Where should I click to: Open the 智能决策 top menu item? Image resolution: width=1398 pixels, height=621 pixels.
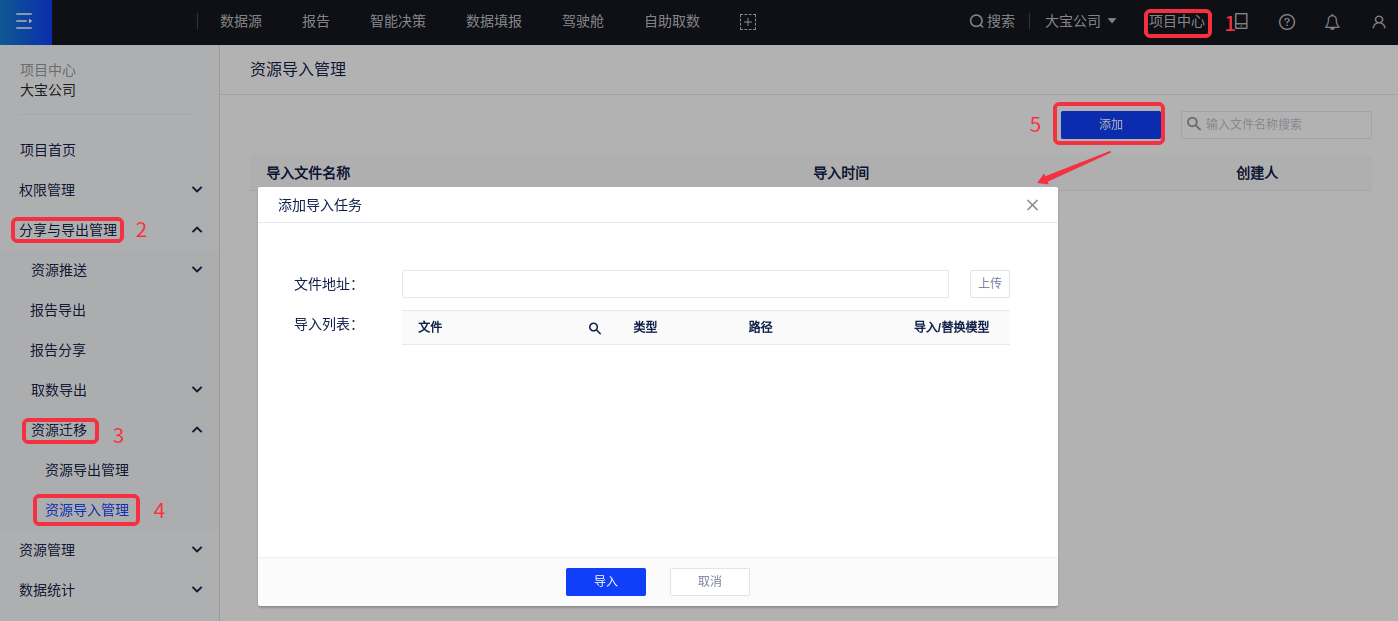pyautogui.click(x=397, y=22)
